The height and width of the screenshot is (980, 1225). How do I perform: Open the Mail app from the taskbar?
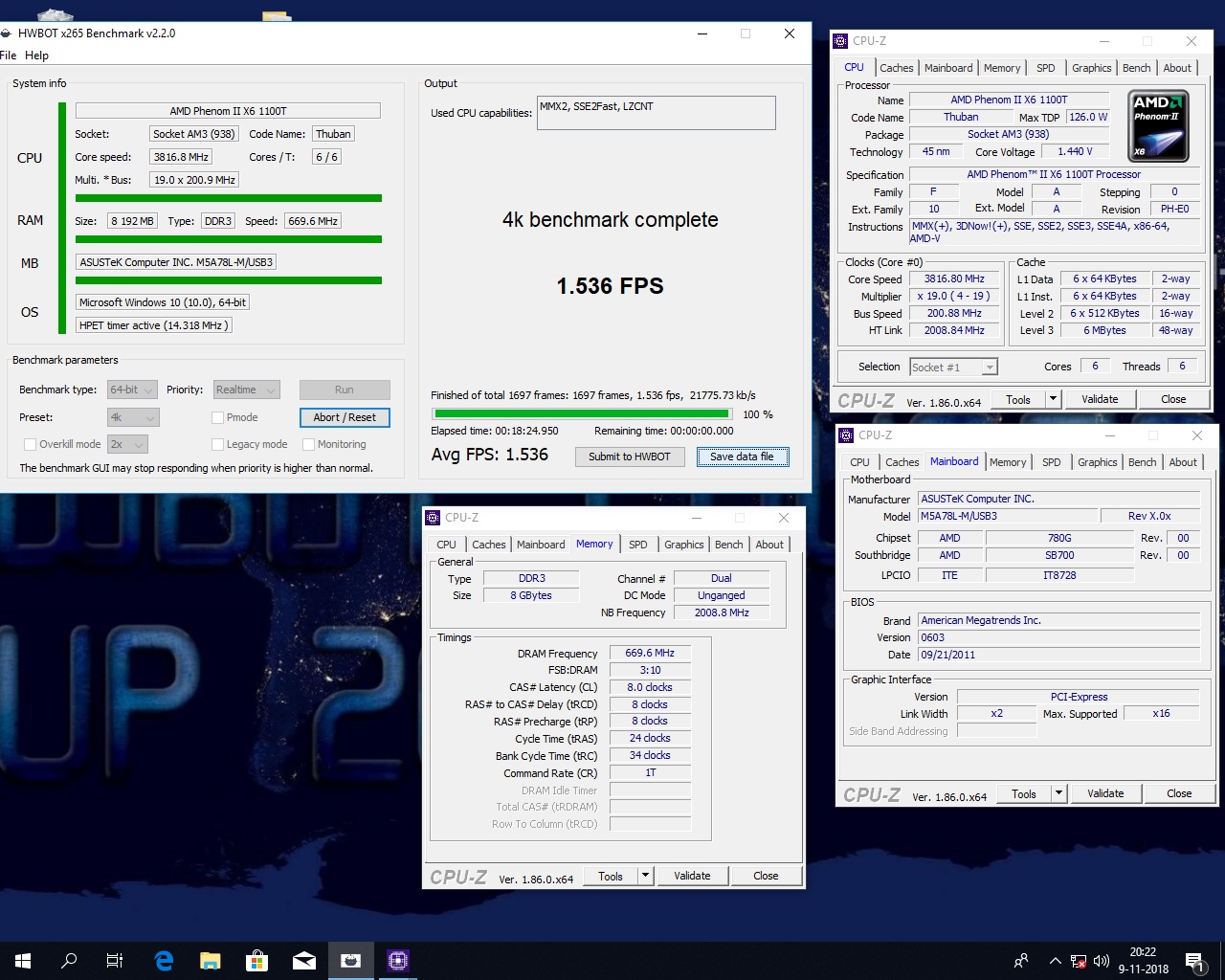(x=303, y=961)
